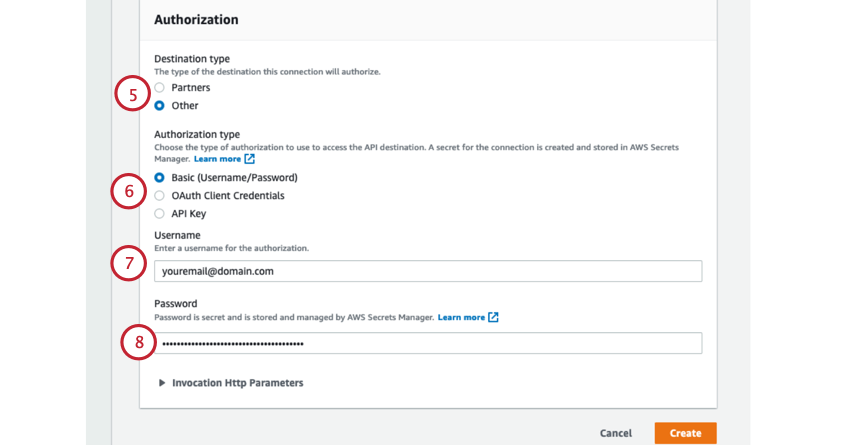Image resolution: width=850 pixels, height=445 pixels.
Task: Choose the Other destination type option
Action: tap(160, 106)
